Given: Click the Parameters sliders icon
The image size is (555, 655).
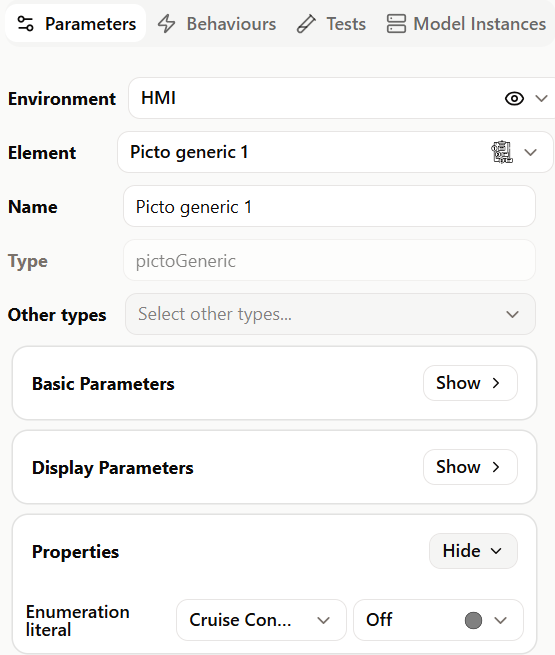Looking at the screenshot, I should click(25, 23).
